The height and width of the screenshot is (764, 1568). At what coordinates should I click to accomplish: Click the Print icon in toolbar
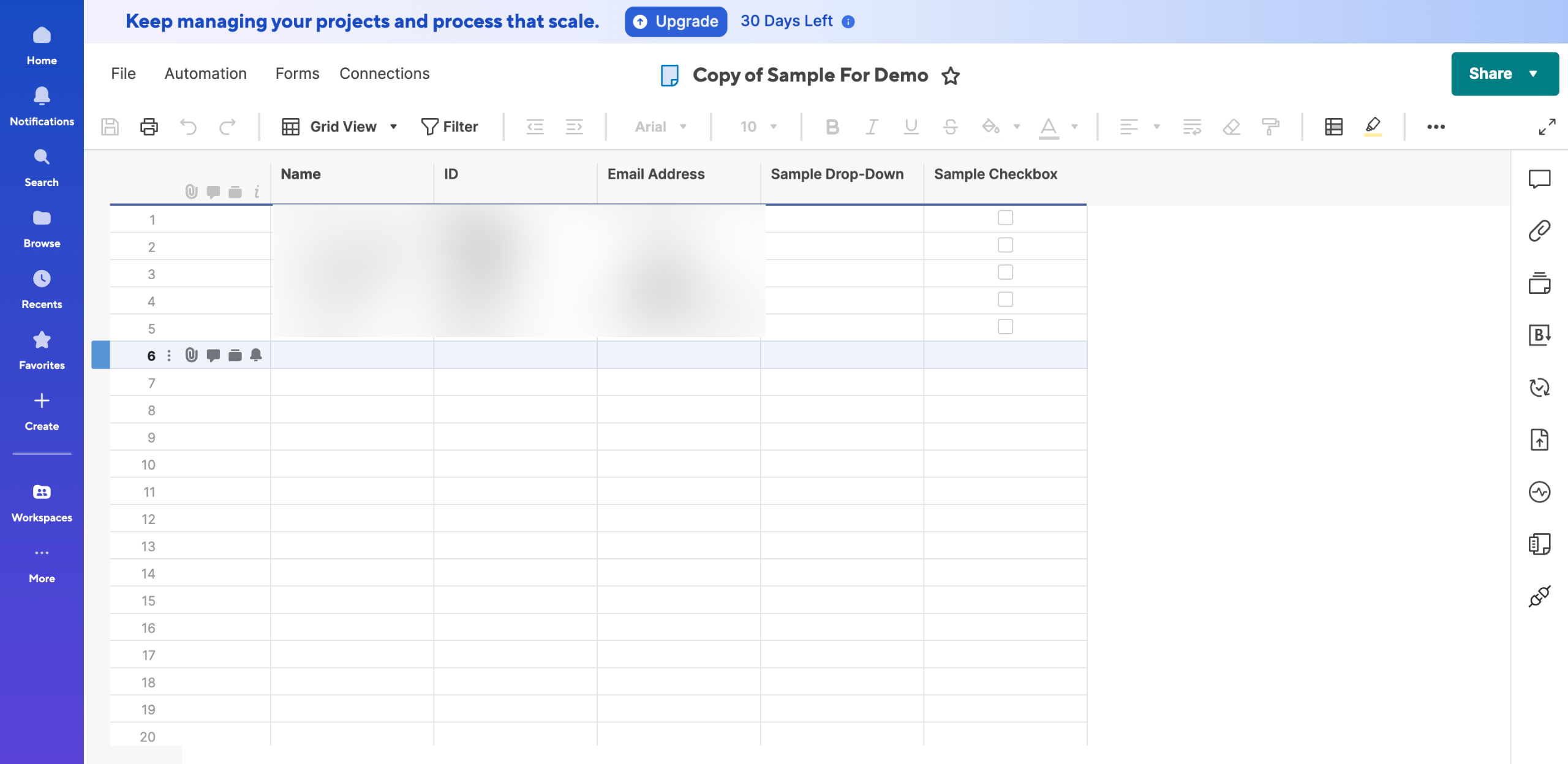149,127
